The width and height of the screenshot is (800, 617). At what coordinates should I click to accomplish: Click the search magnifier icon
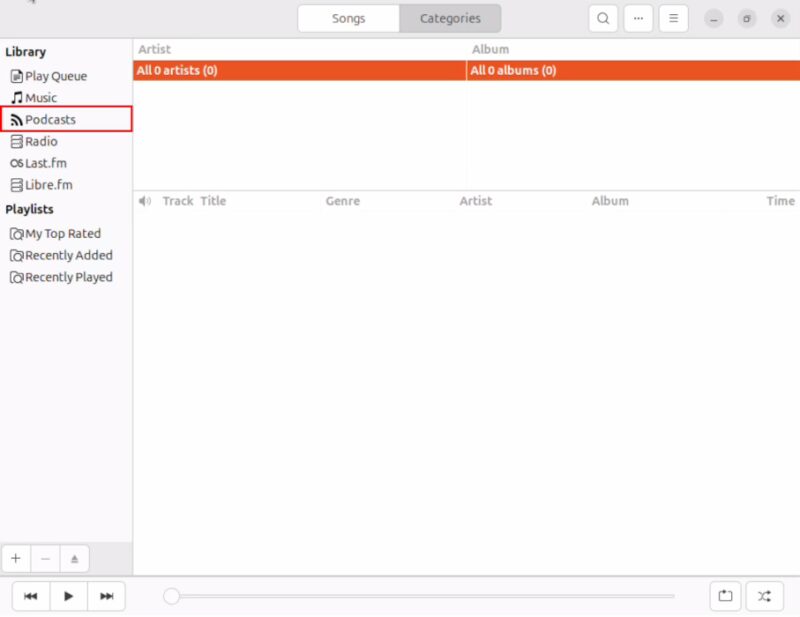[603, 18]
